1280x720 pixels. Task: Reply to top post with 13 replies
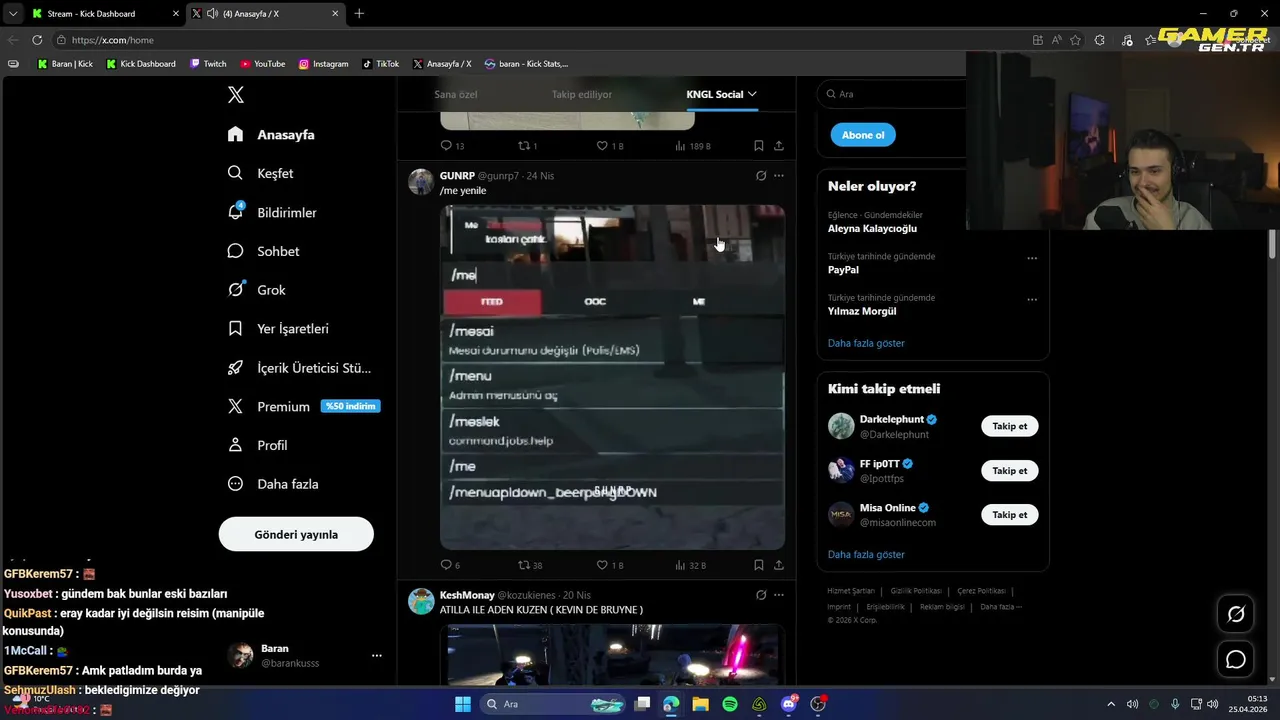[x=453, y=146]
